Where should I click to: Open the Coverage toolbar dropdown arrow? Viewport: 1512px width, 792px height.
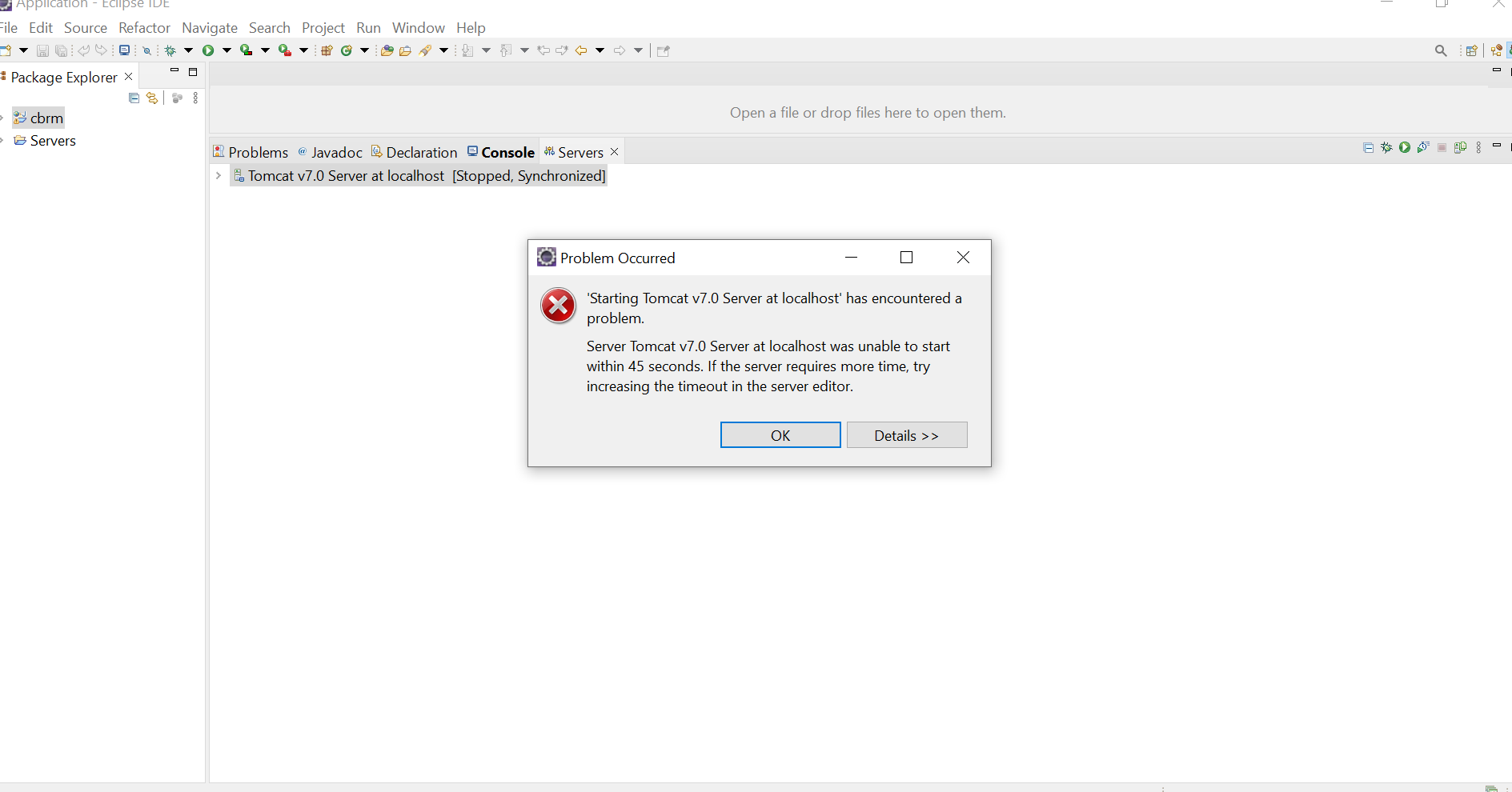pos(266,50)
